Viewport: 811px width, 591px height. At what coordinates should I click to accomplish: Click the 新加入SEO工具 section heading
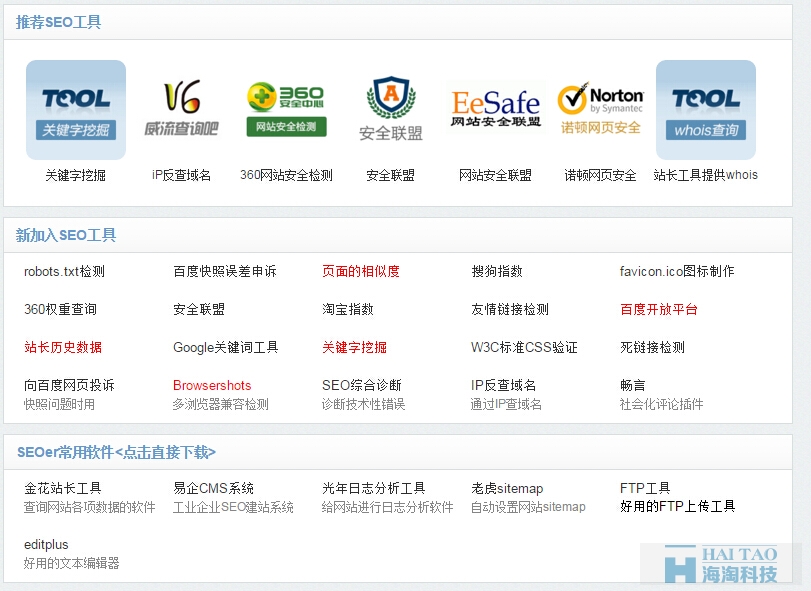66,235
